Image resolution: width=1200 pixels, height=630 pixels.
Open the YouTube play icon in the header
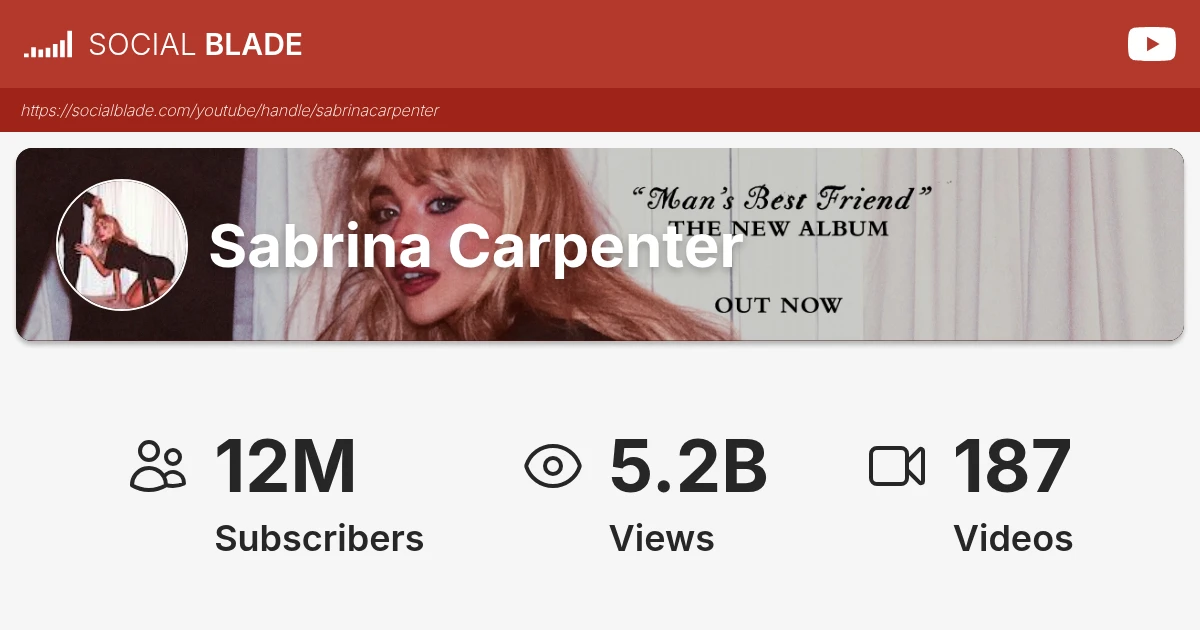point(1151,44)
